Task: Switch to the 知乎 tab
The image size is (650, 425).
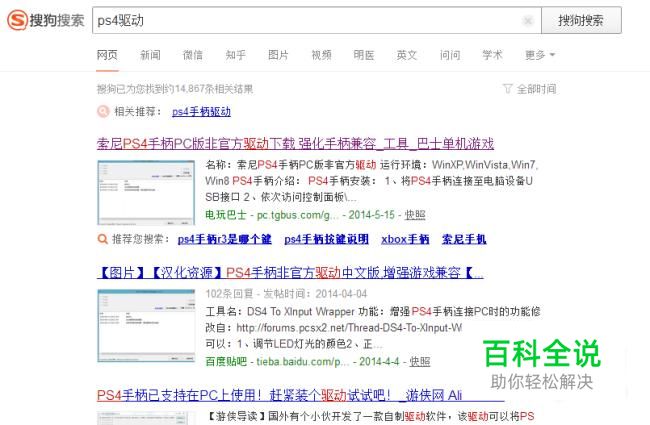Action: [x=235, y=55]
